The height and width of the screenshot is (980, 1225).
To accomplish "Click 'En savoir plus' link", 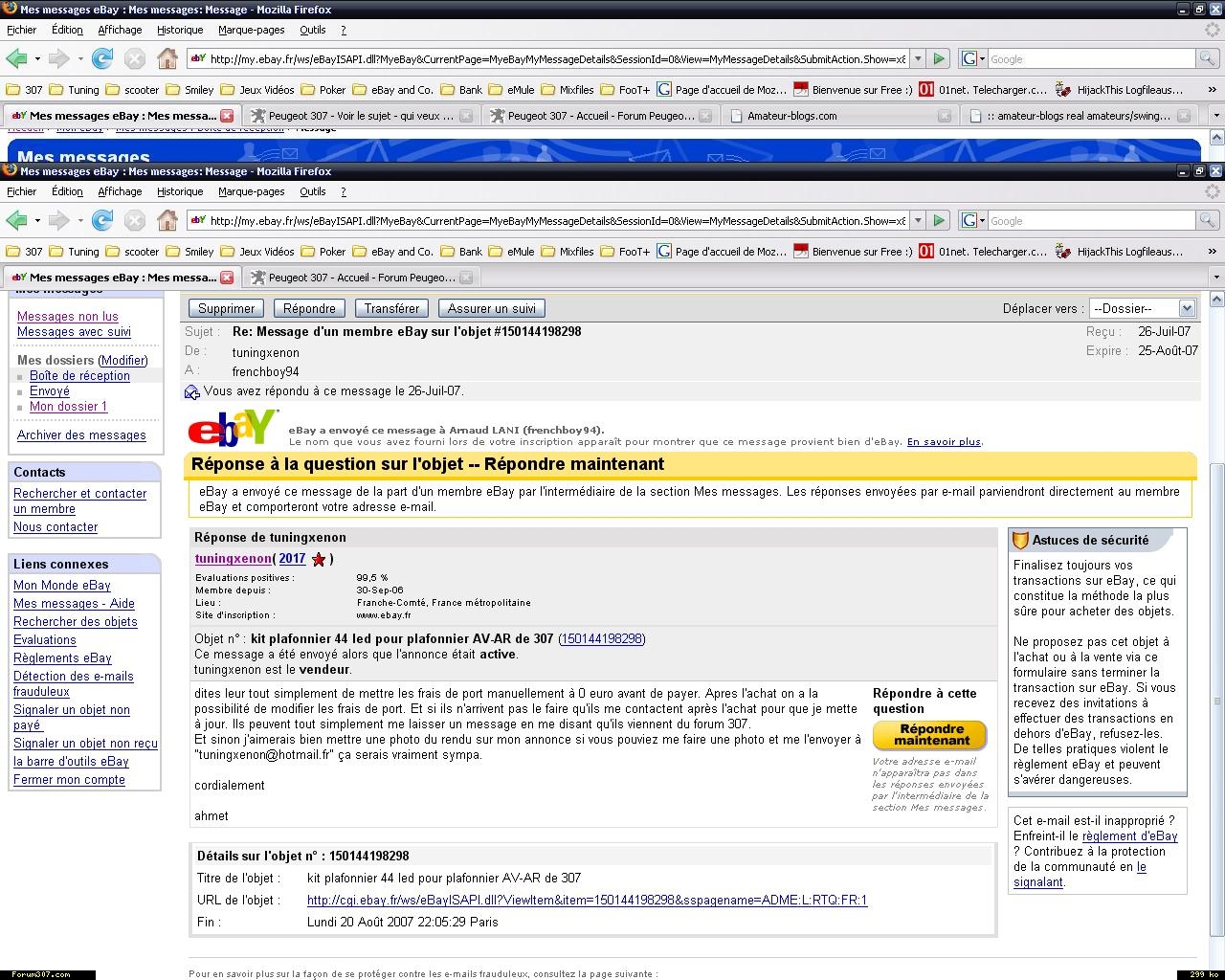I will [x=944, y=441].
